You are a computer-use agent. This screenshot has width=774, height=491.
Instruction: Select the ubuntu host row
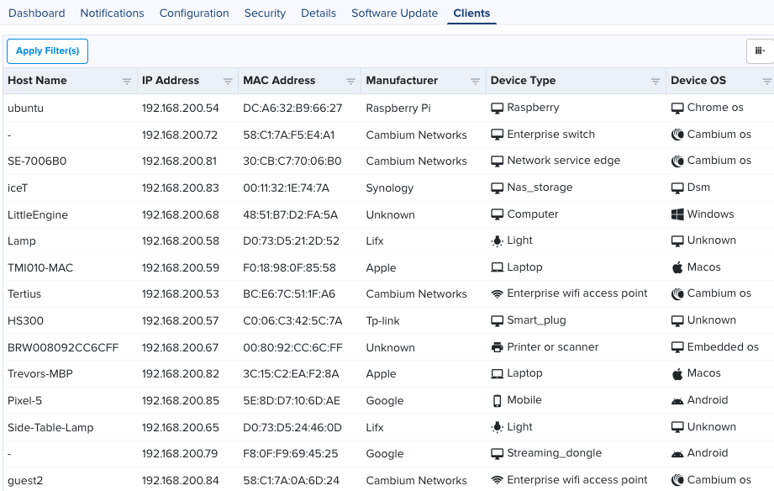(388, 108)
